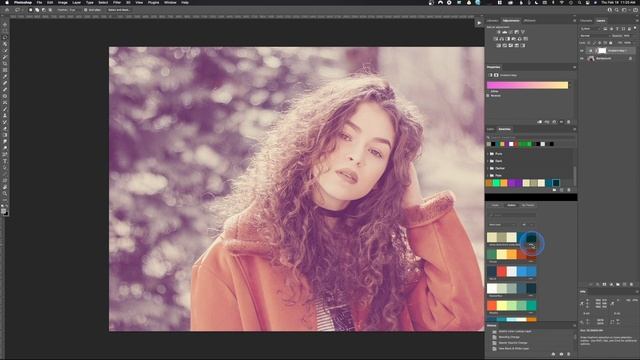Select the Zoom tool
Viewport: 640px width, 360px height.
point(5,193)
